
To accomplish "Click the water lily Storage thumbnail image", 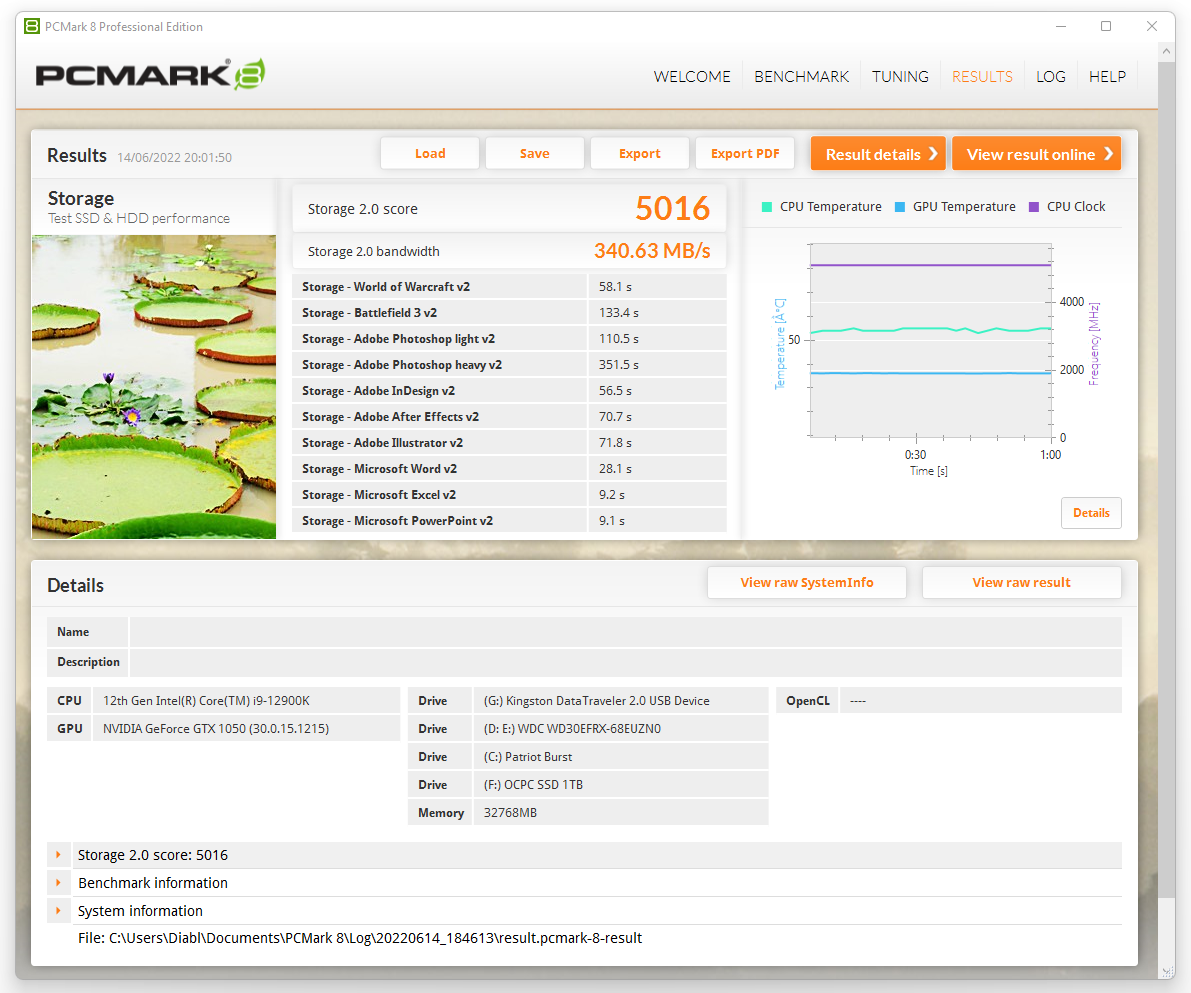I will click(x=154, y=387).
